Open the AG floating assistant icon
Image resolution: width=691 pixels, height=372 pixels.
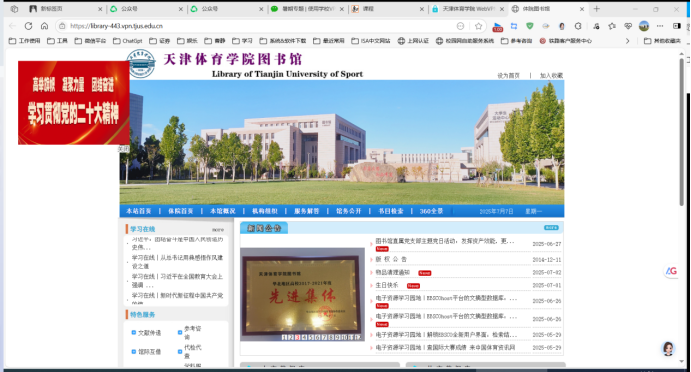click(x=671, y=271)
